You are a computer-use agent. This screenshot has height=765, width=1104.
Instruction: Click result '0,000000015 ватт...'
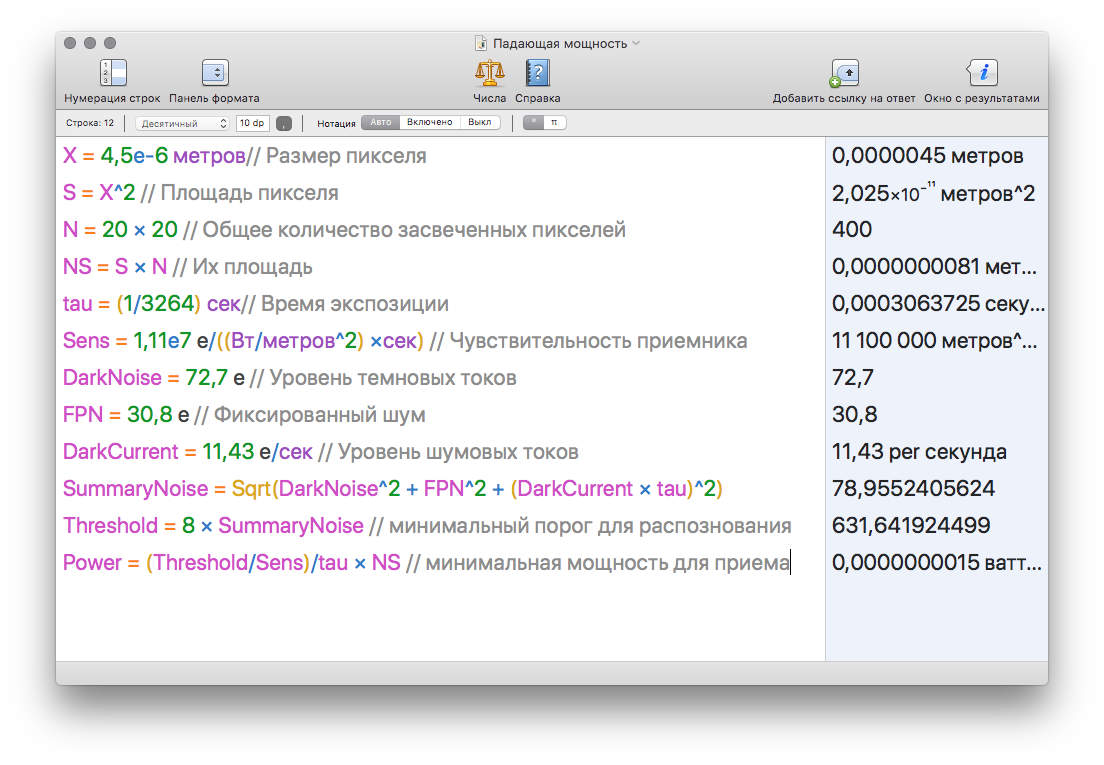(936, 562)
